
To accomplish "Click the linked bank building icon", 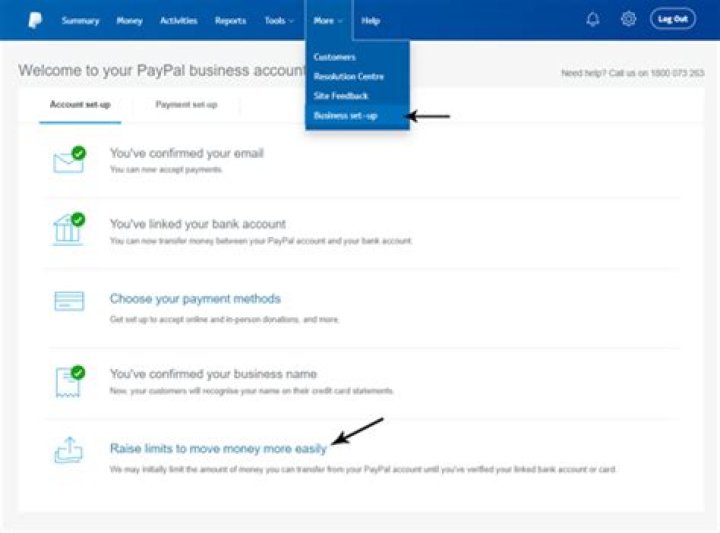I will (x=69, y=228).
